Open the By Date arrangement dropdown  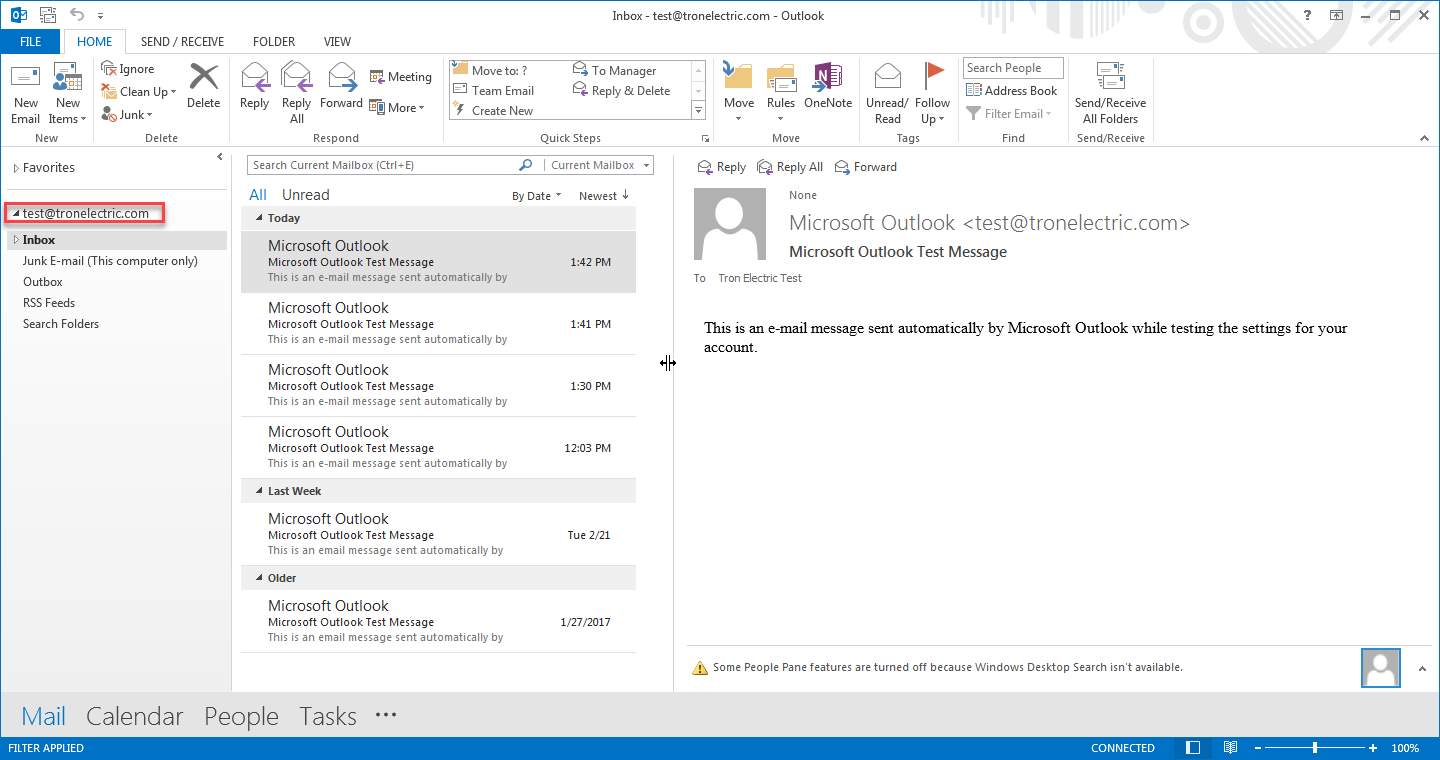point(536,196)
